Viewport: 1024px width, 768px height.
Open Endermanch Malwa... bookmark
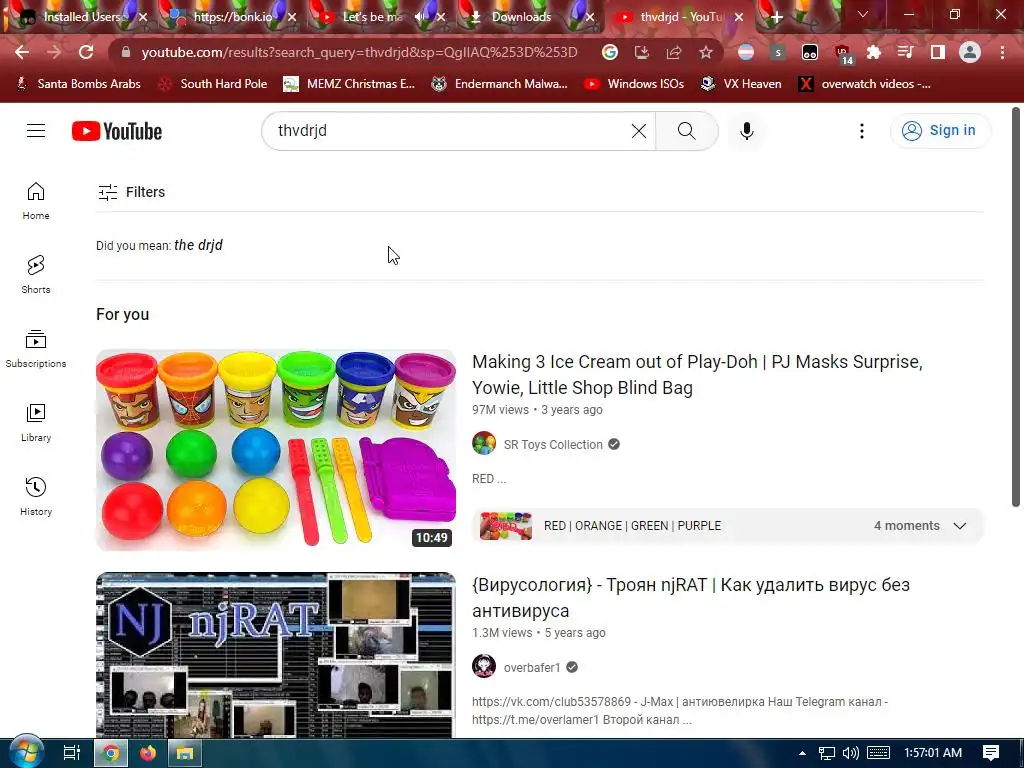[500, 84]
